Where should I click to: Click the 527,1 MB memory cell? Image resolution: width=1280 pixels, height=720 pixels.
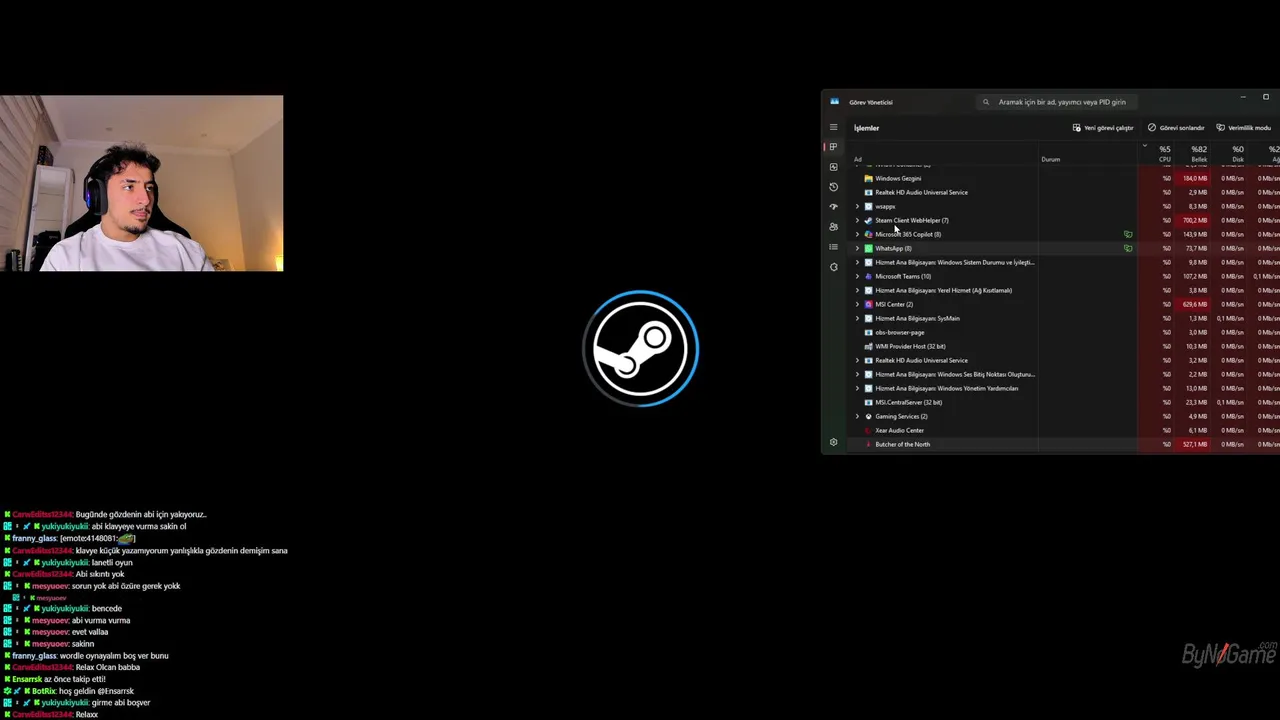pyautogui.click(x=1194, y=444)
